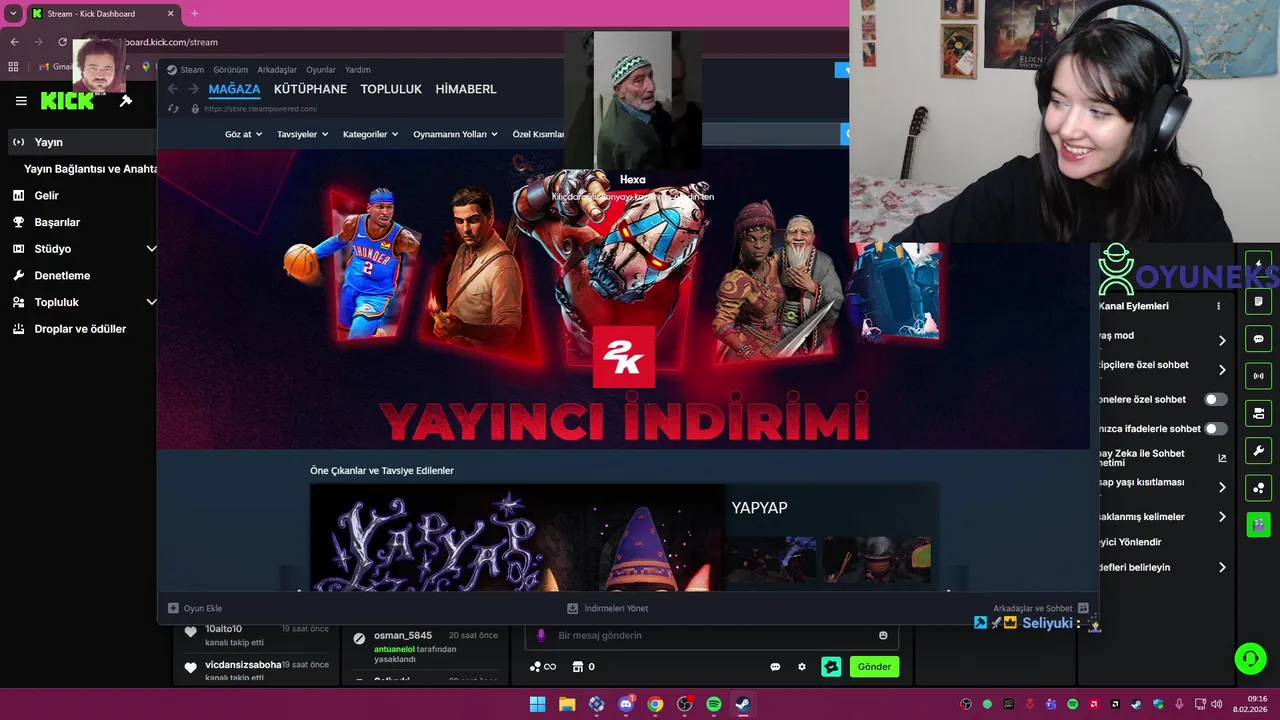Open the Kick hamburger menu
1280x720 pixels.
point(21,101)
